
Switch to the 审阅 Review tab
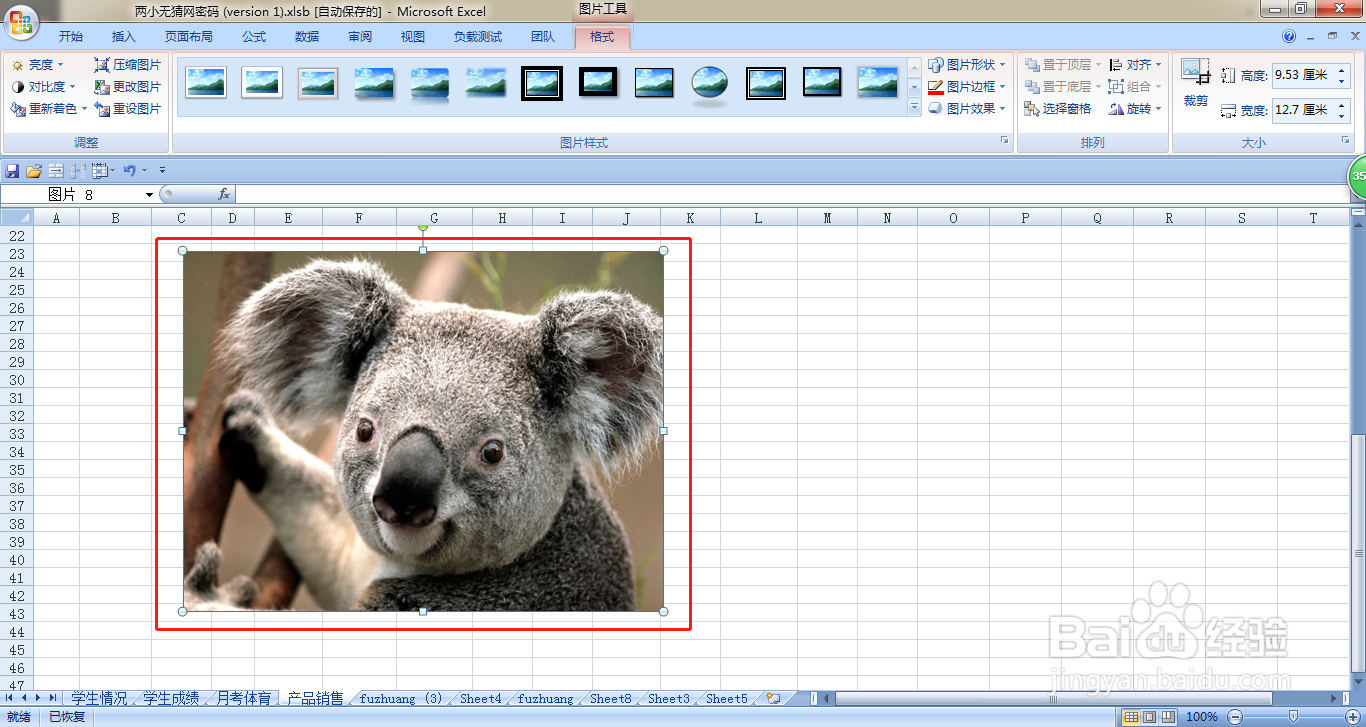(x=360, y=37)
